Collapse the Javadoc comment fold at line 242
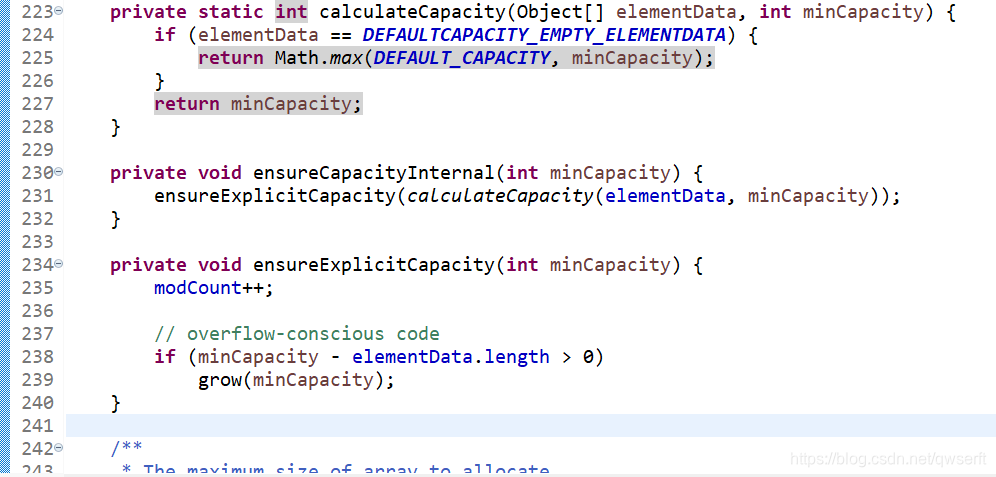 point(59,447)
